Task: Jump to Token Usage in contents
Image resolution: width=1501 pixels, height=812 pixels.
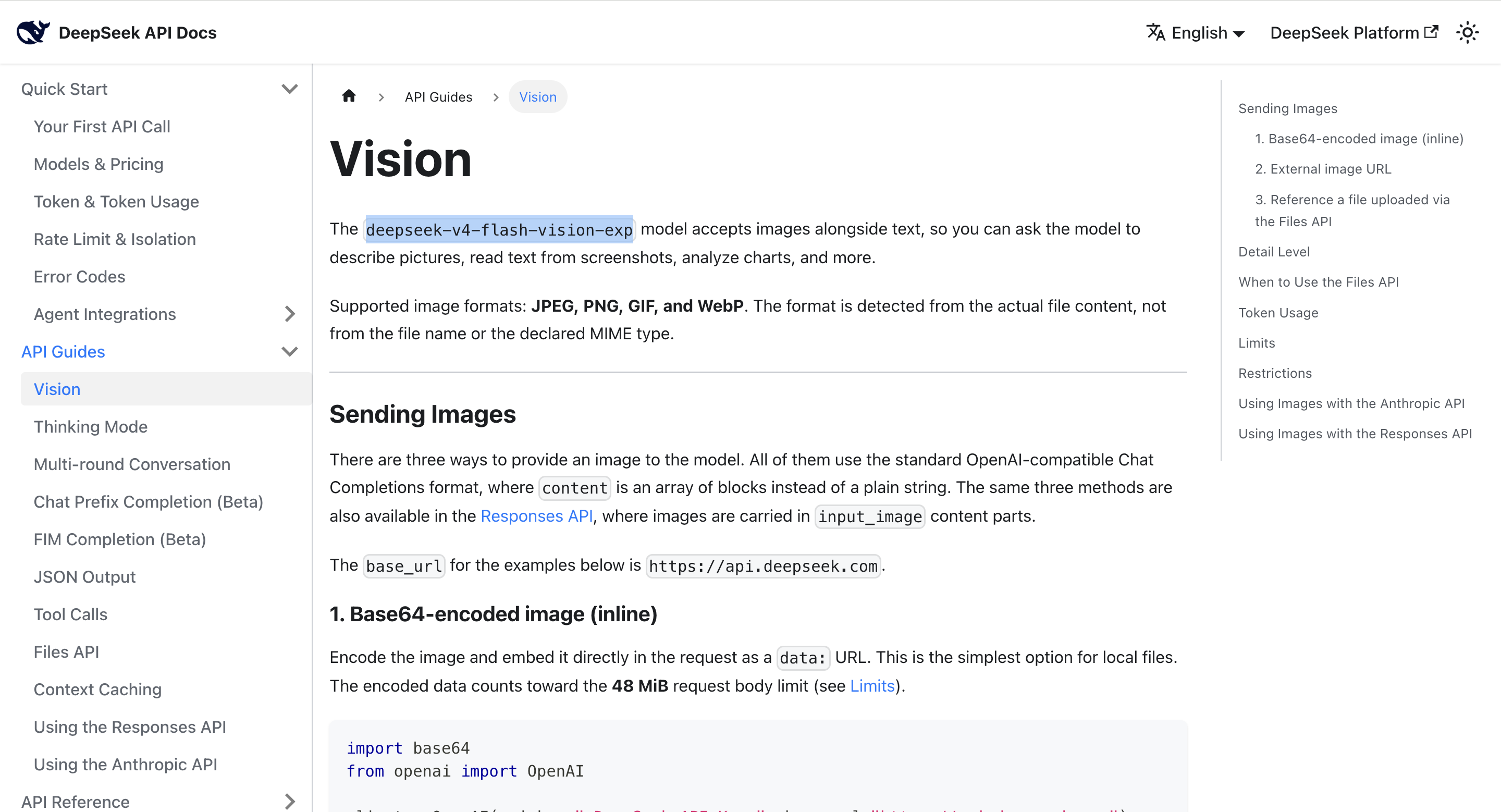Action: click(1278, 313)
